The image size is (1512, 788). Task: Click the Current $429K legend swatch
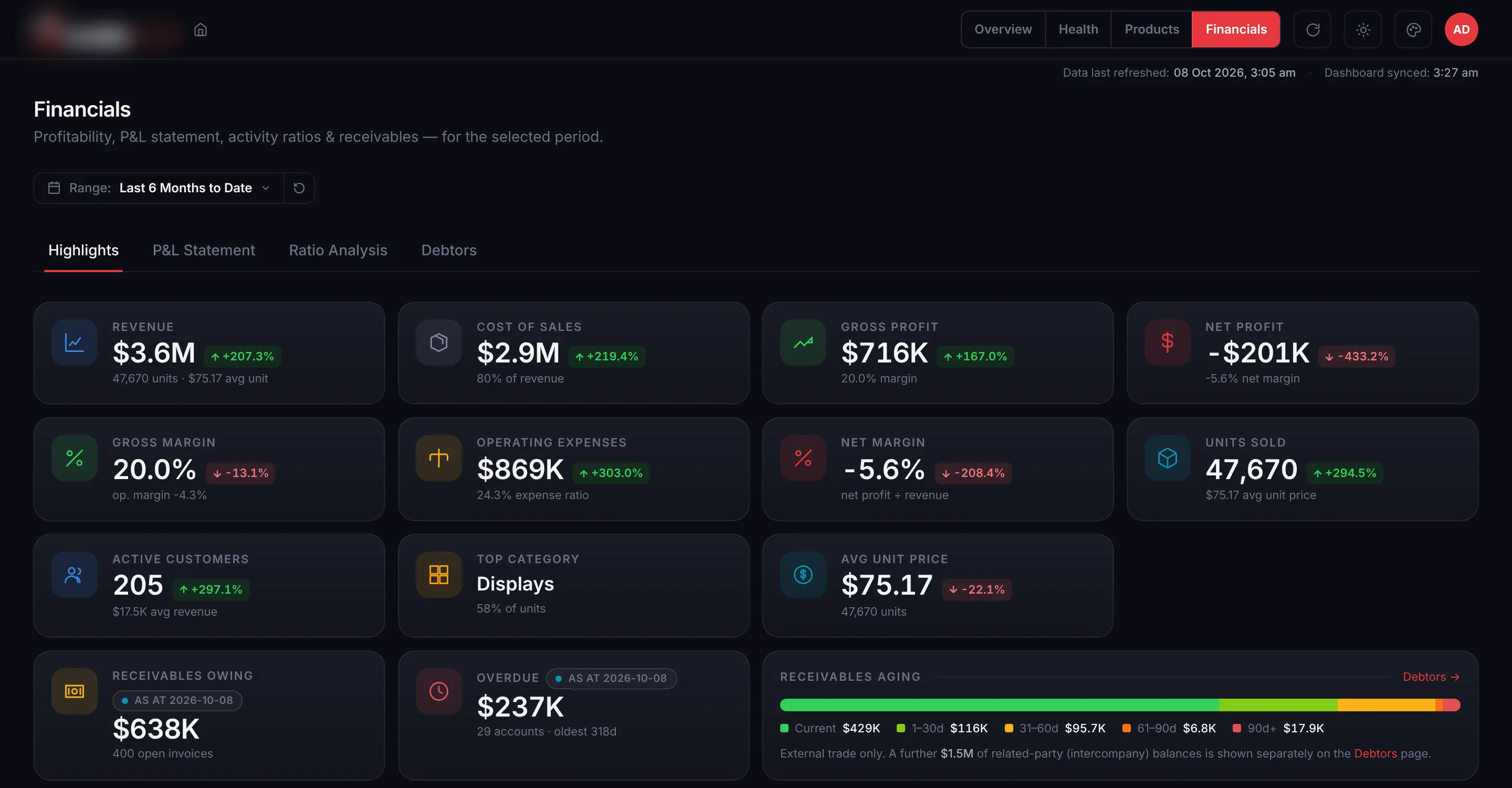(784, 728)
